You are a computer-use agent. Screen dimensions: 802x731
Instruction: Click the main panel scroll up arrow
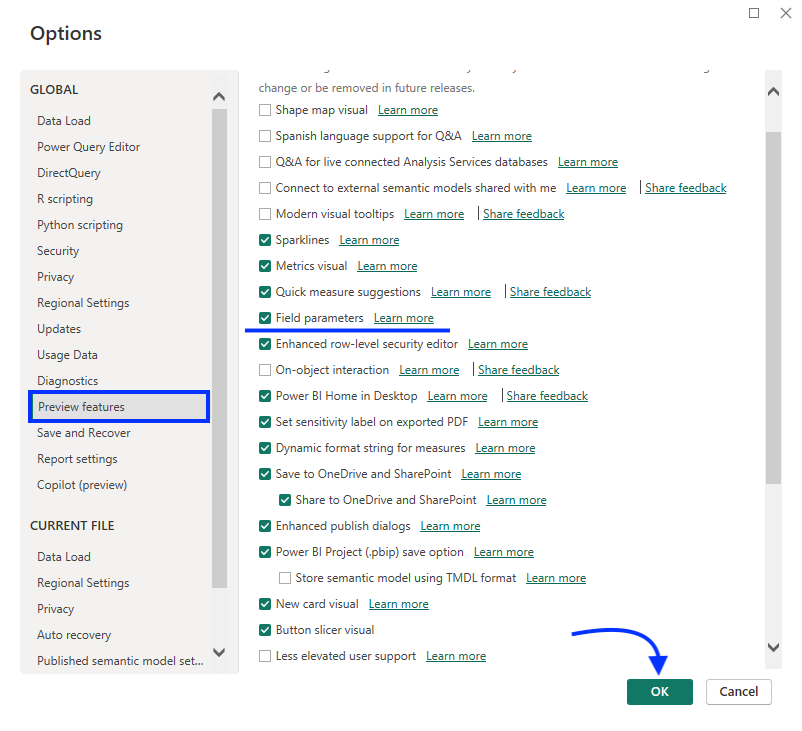click(x=773, y=92)
